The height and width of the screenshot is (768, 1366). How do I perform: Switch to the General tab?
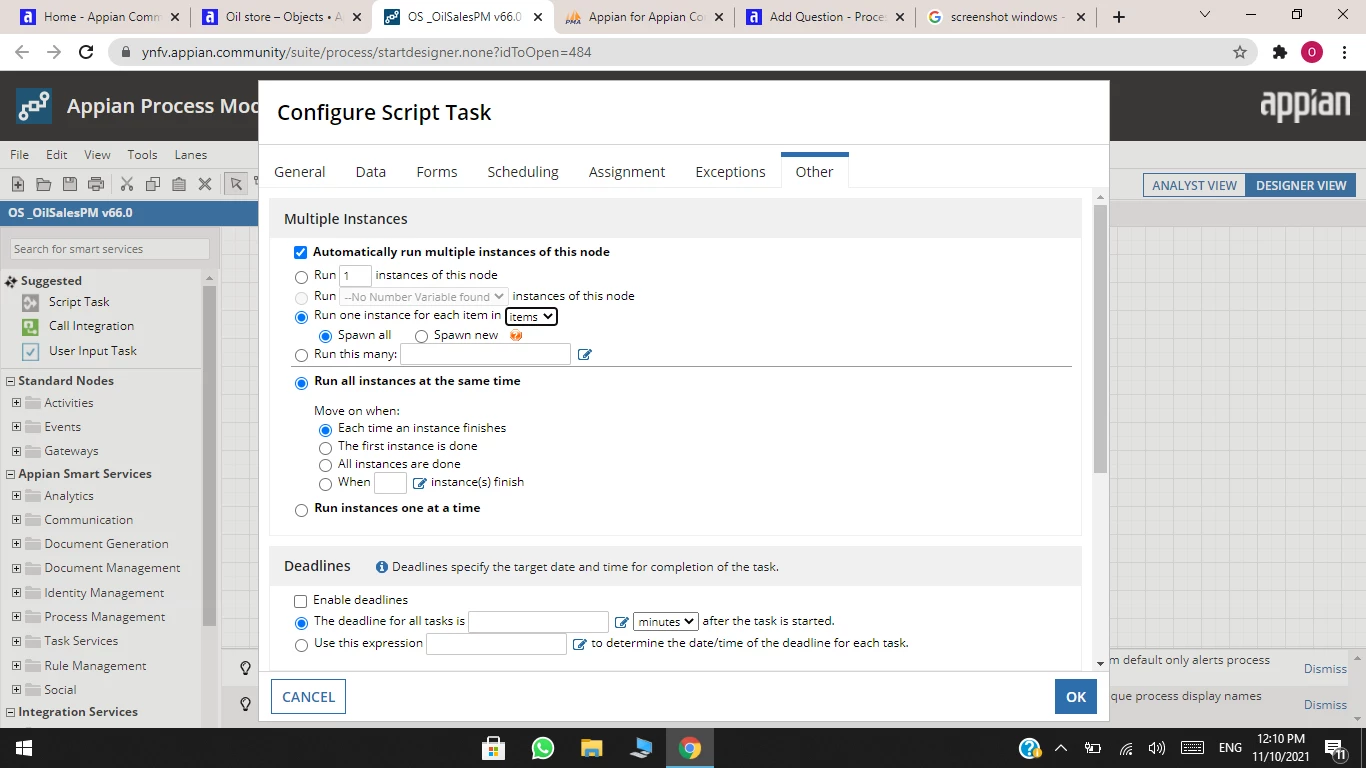(x=300, y=172)
